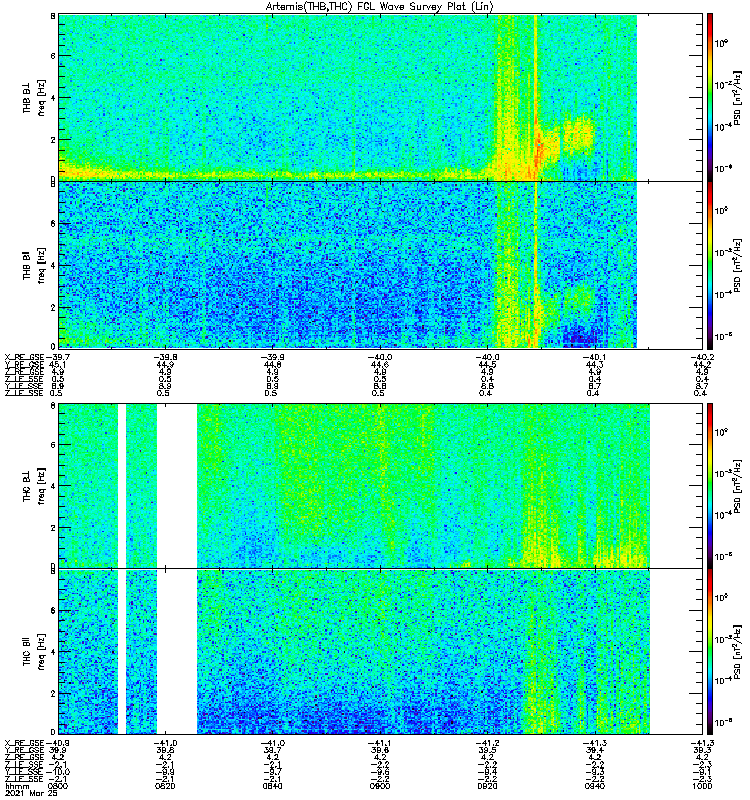The height and width of the screenshot is (800, 750).
Task: Click the Y_RE_GSE value 45.1
Action: coord(57,364)
